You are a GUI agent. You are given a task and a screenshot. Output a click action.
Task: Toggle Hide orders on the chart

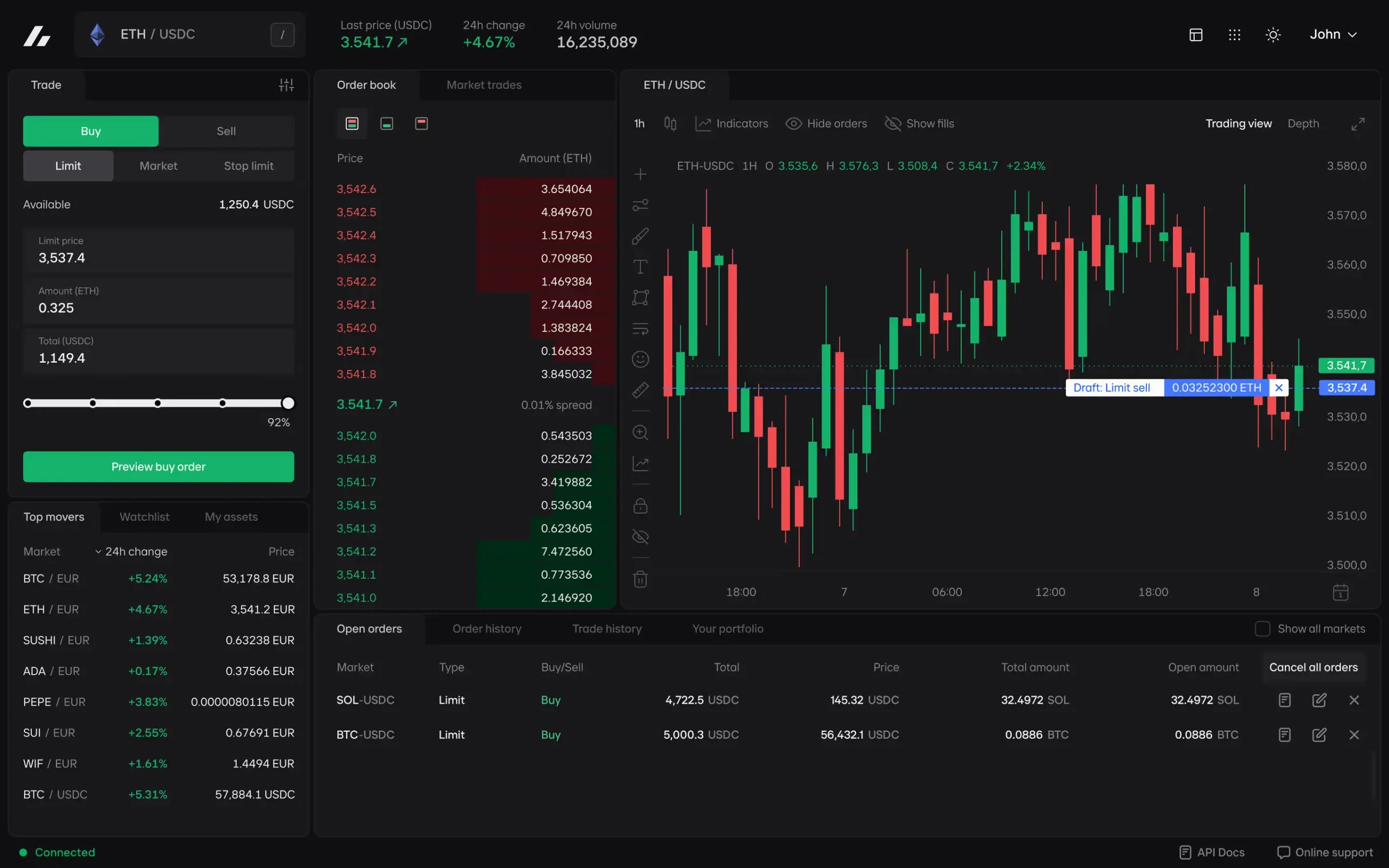click(x=826, y=123)
